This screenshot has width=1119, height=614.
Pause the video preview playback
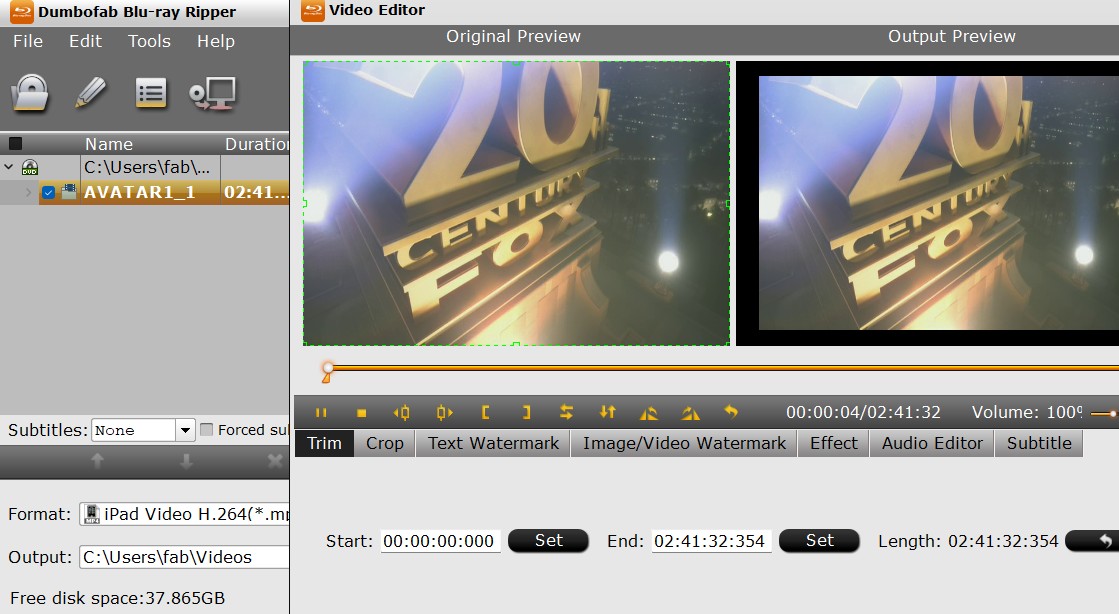pos(322,412)
